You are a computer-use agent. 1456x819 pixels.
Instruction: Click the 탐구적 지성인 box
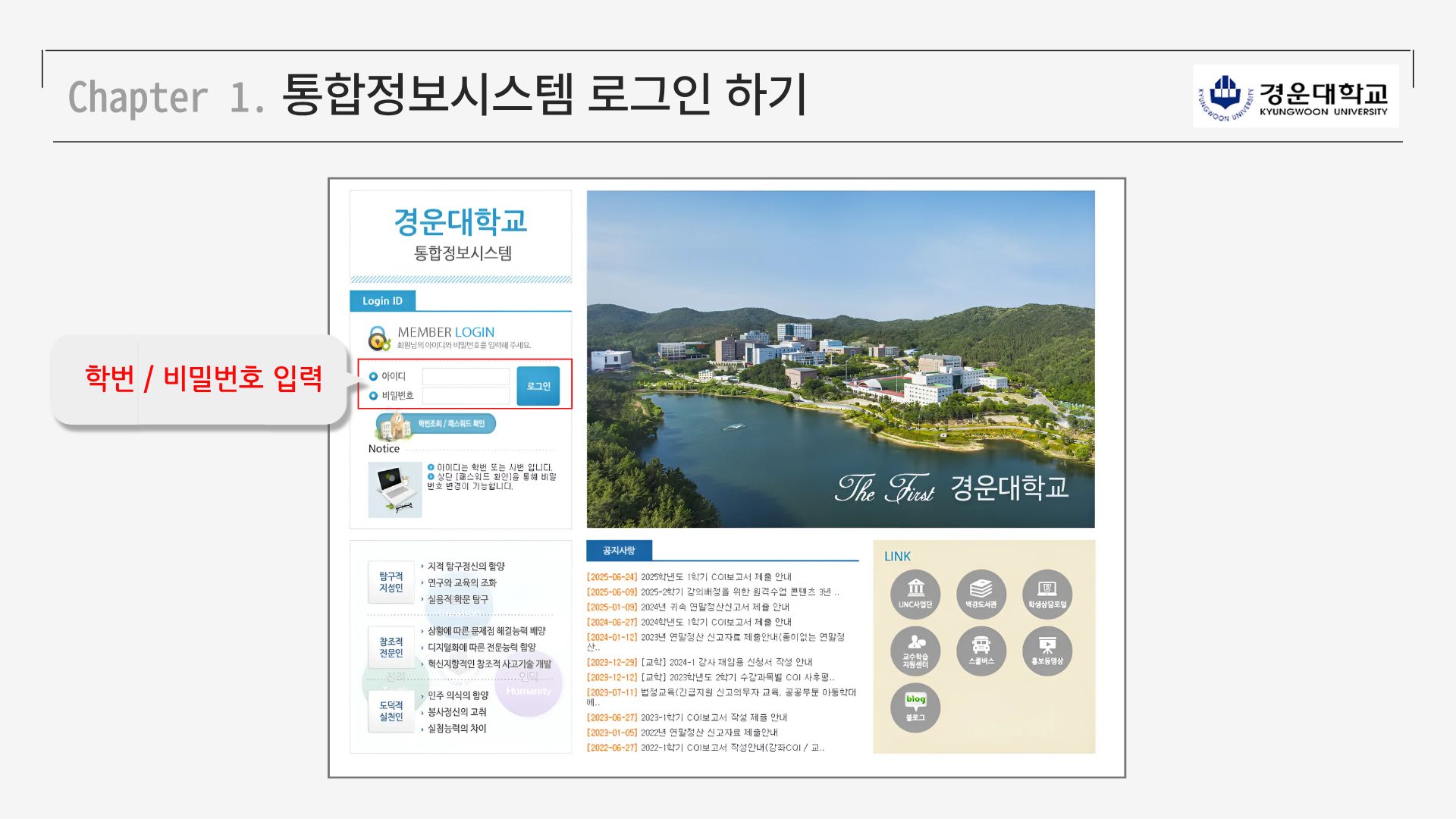tap(391, 582)
